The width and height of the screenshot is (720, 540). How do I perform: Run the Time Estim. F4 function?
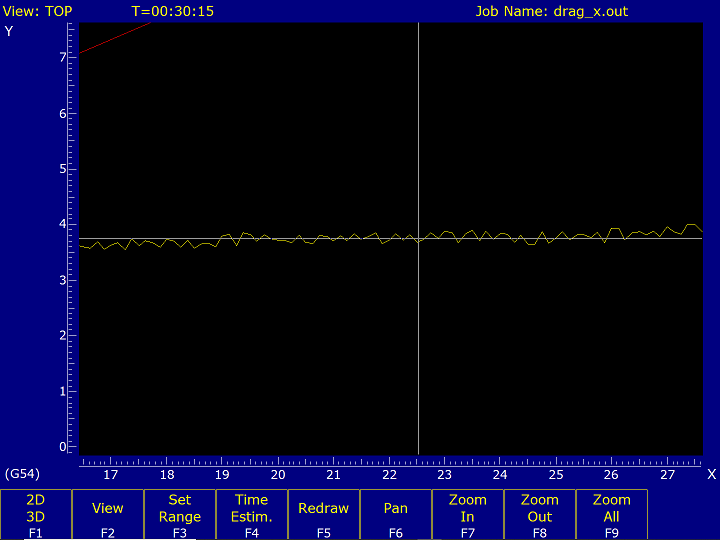click(x=252, y=515)
